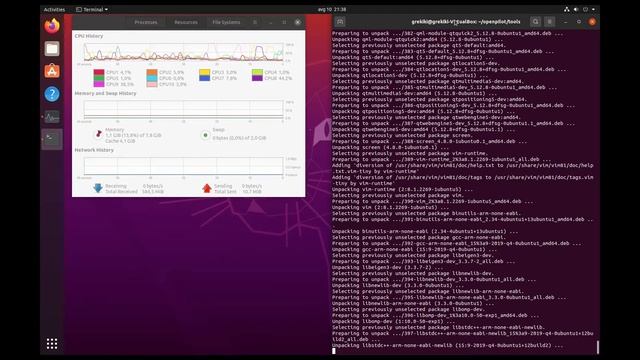
Task: Pick the CPU10 pink color swatch
Action: point(152,84)
